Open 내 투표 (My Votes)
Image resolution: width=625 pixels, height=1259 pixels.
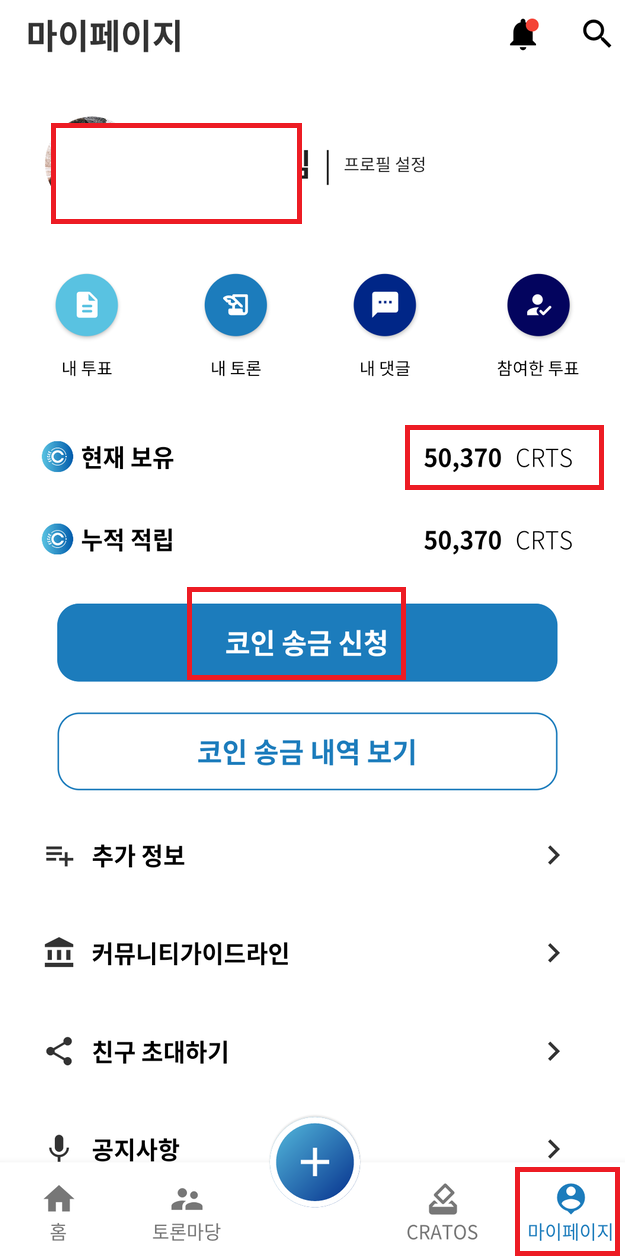click(86, 305)
